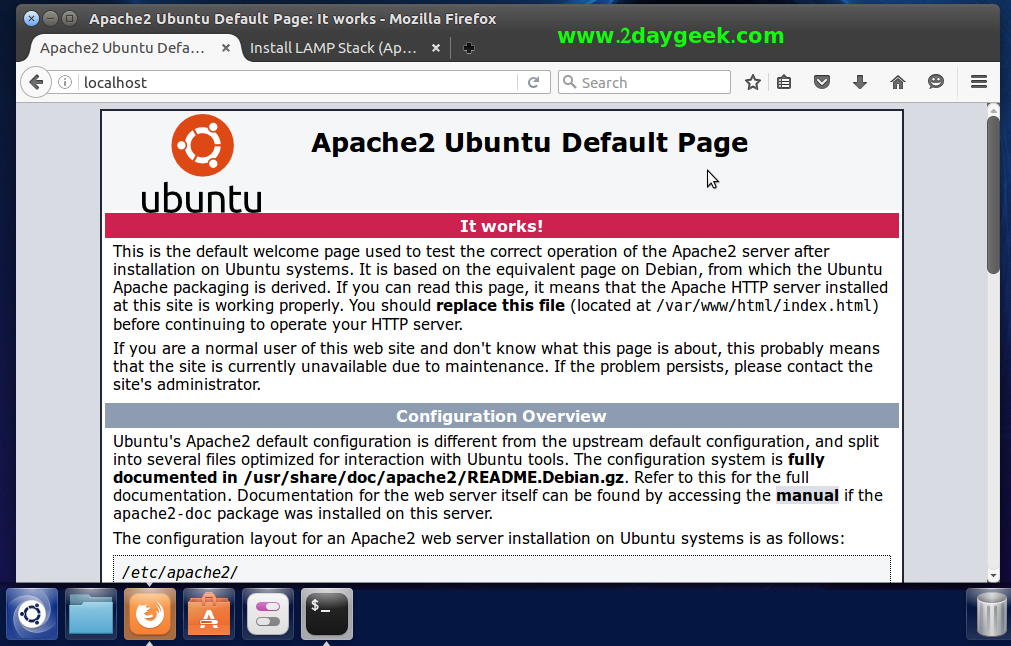
Task: Open the Firefox hamburger menu
Action: [979, 82]
